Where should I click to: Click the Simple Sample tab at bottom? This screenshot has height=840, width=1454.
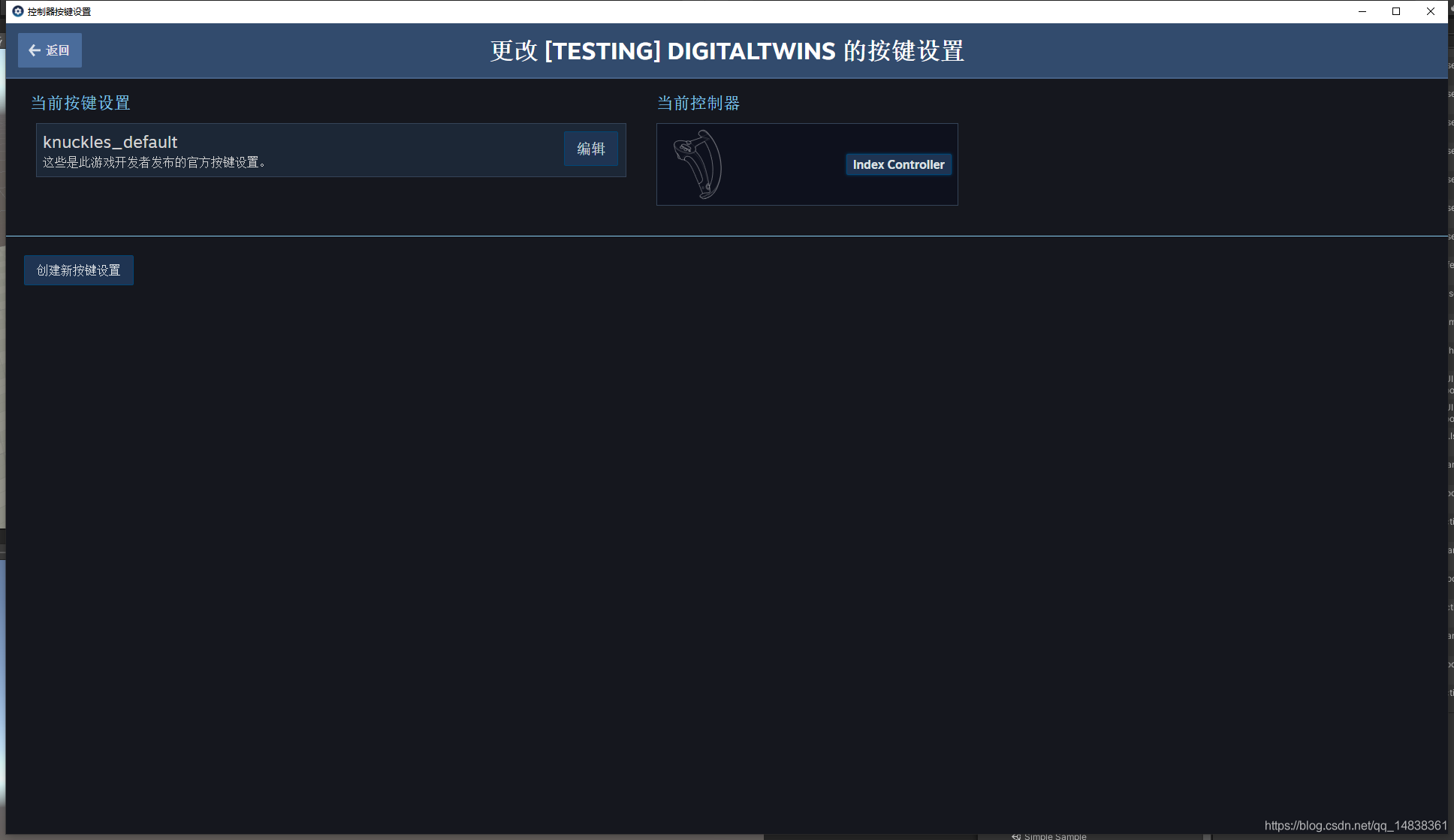coord(1055,836)
